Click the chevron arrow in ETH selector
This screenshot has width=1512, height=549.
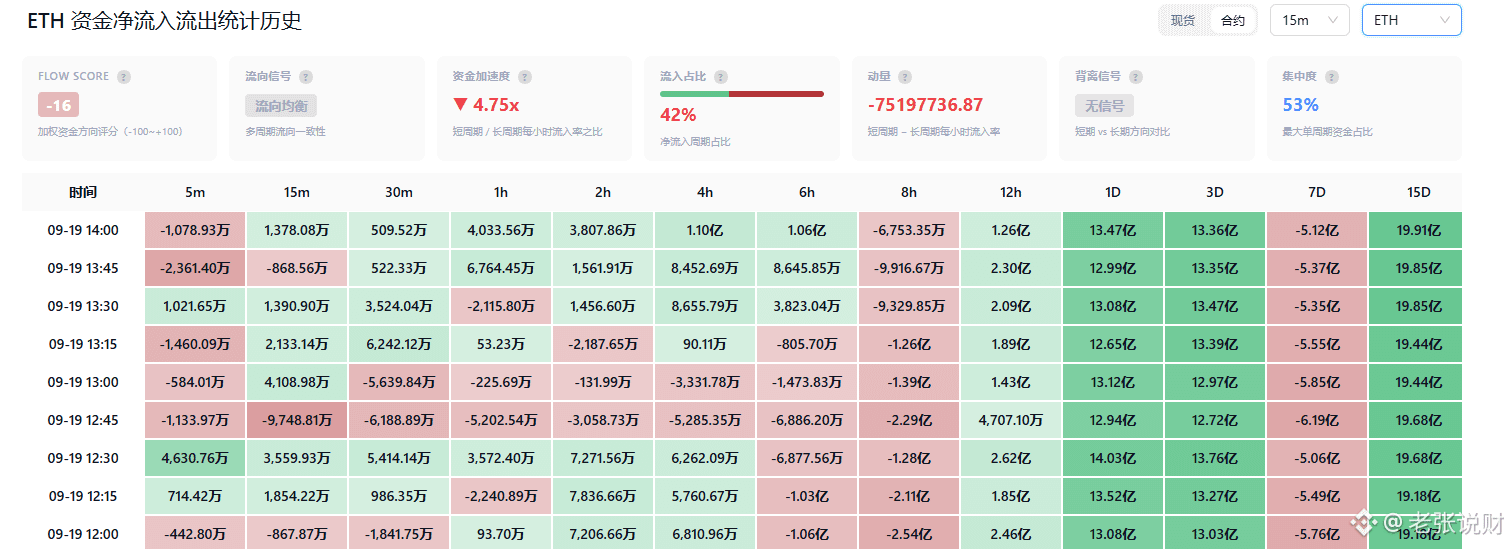[1444, 20]
